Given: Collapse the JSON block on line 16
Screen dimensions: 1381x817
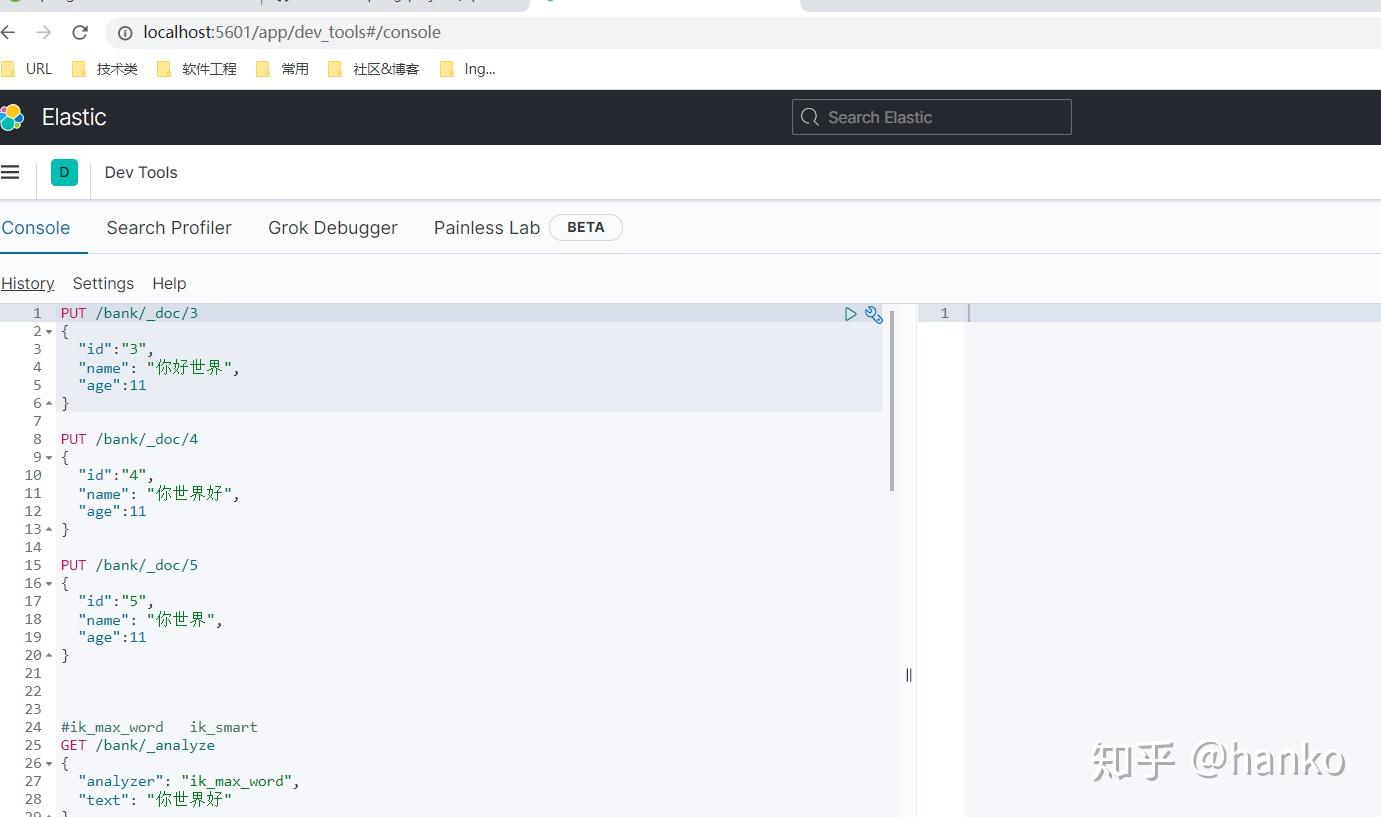Looking at the screenshot, I should coord(48,583).
